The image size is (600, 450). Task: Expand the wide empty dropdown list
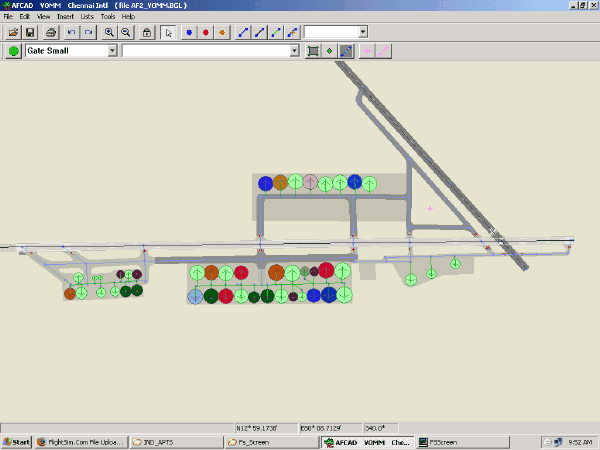point(294,50)
